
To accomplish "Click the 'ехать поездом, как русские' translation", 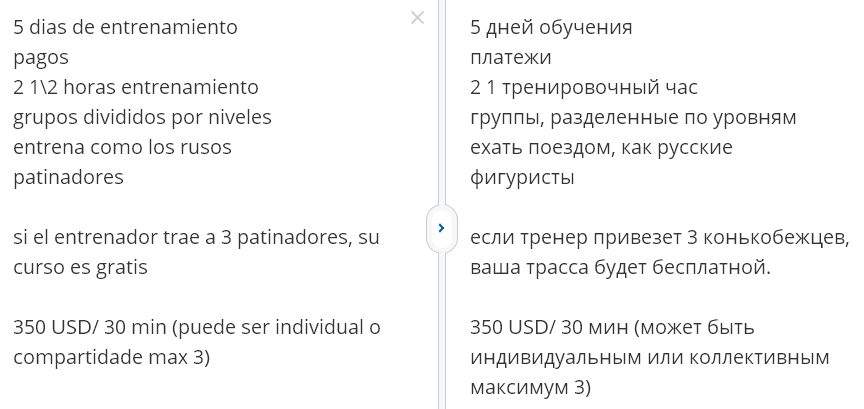I will [601, 147].
